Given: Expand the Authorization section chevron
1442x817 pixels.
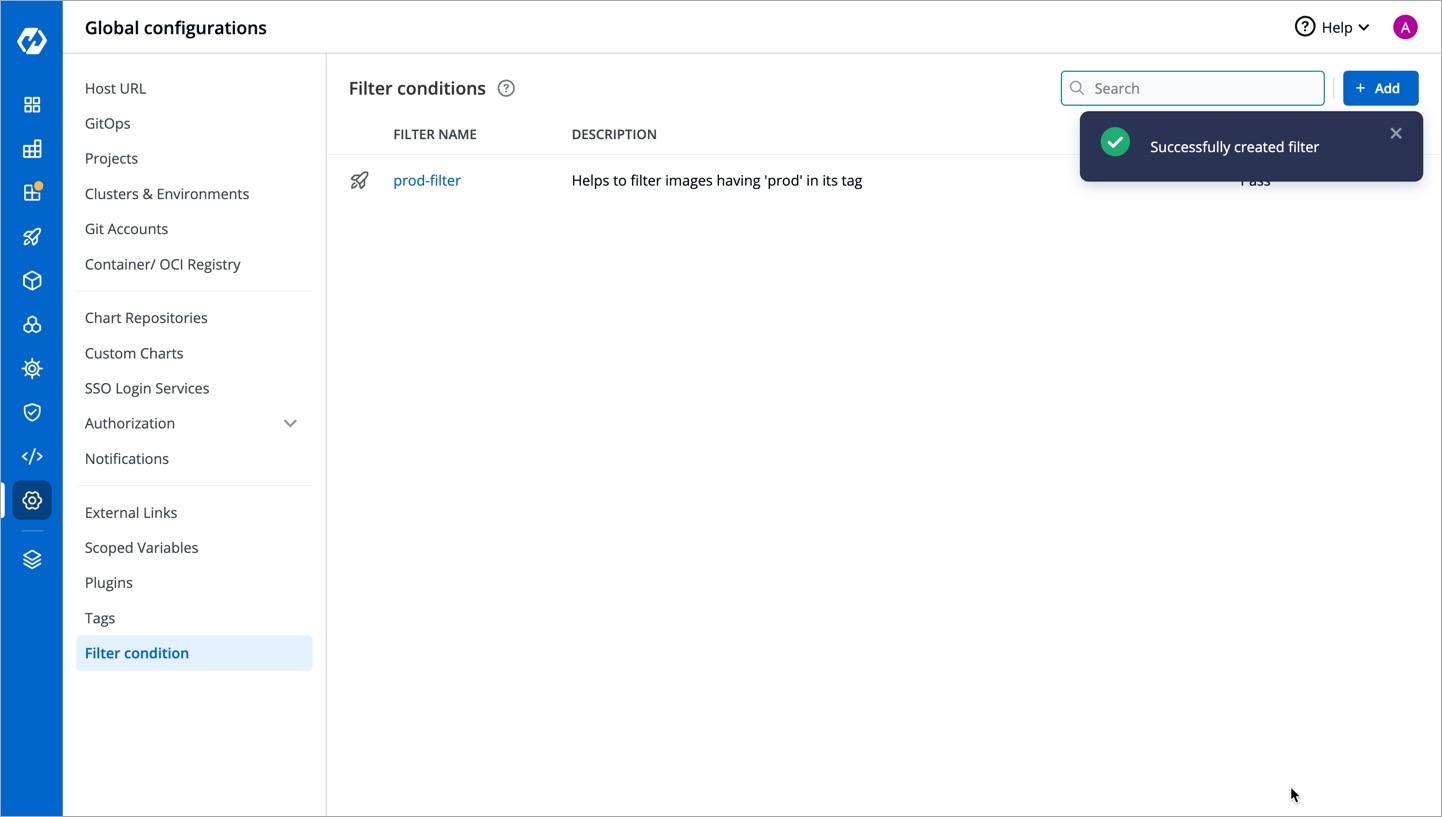Looking at the screenshot, I should pos(290,423).
